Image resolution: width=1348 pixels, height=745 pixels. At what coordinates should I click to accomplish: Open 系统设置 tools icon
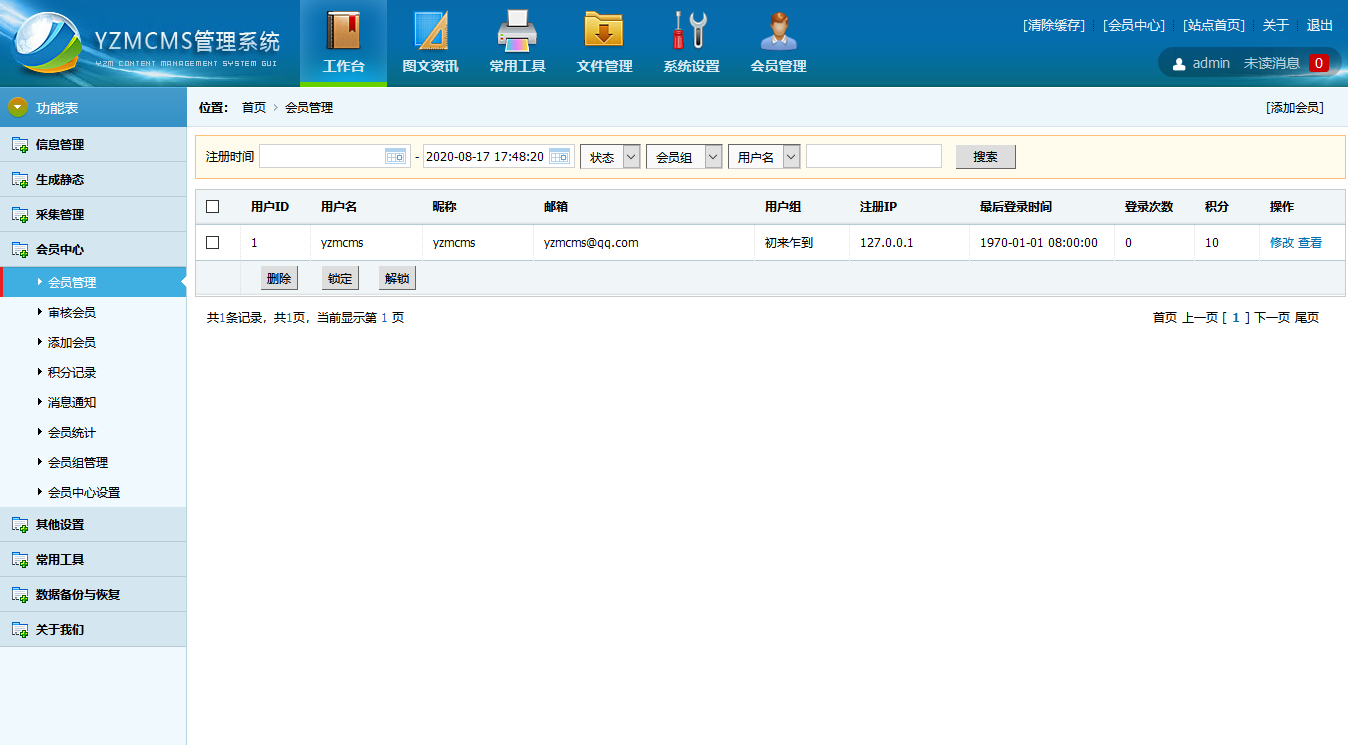click(691, 32)
